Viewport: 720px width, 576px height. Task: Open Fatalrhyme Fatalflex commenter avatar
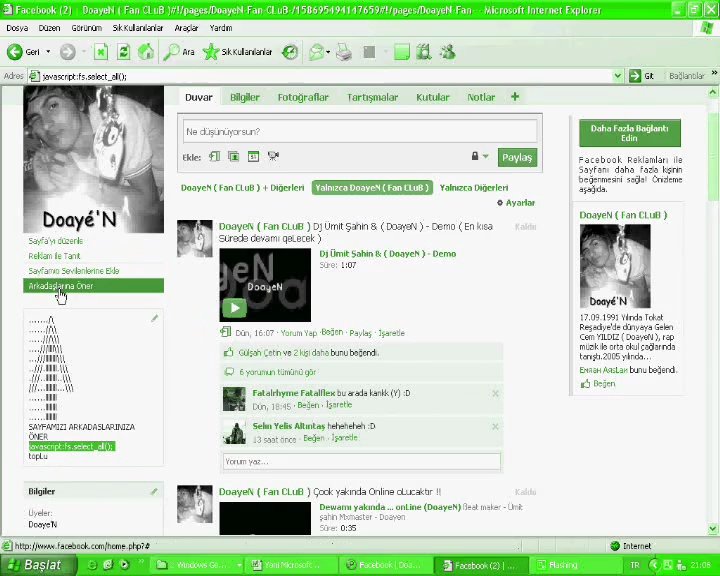(234, 399)
